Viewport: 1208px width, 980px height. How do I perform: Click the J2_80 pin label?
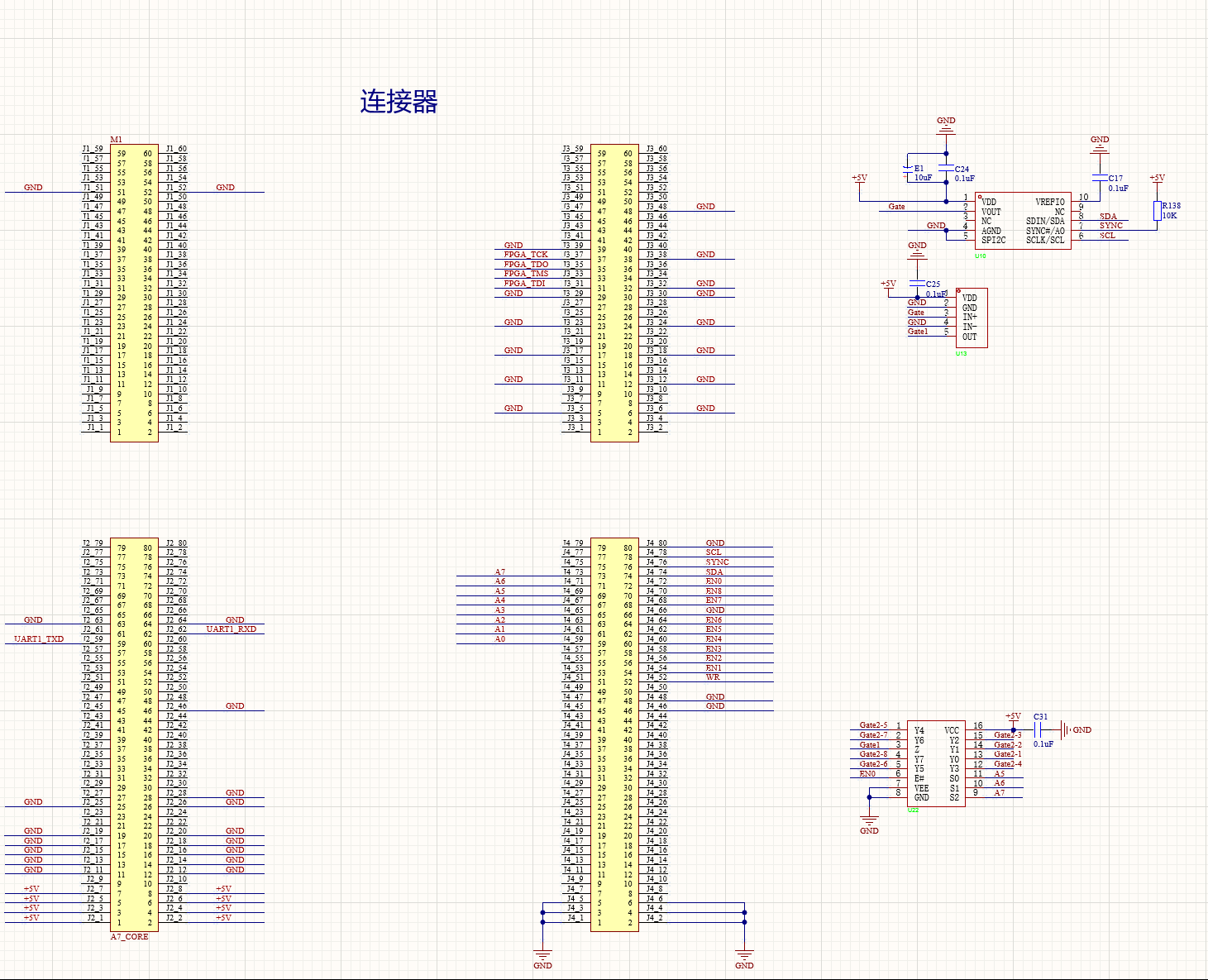point(176,544)
